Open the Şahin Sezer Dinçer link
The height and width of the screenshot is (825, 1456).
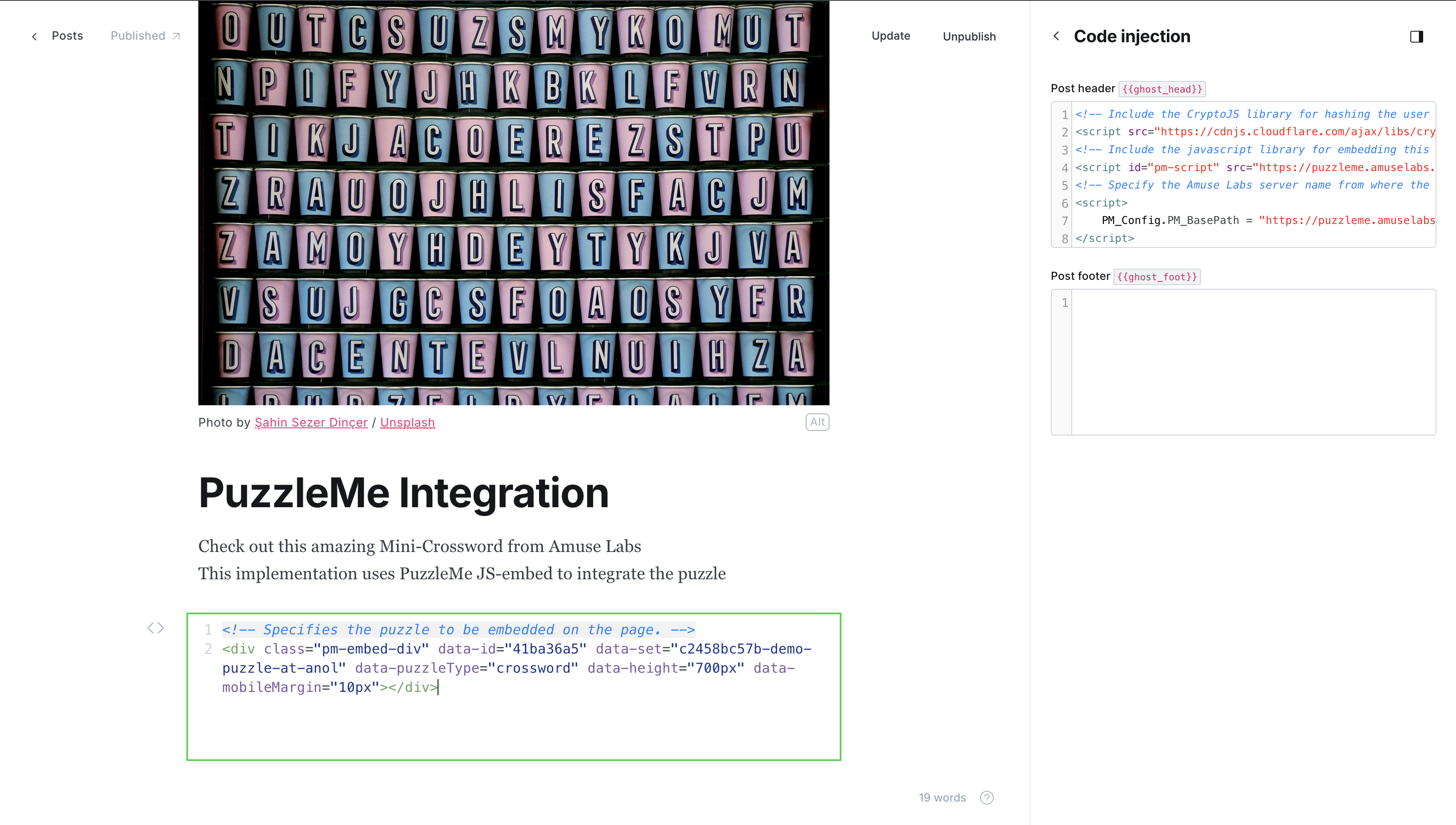(x=311, y=423)
